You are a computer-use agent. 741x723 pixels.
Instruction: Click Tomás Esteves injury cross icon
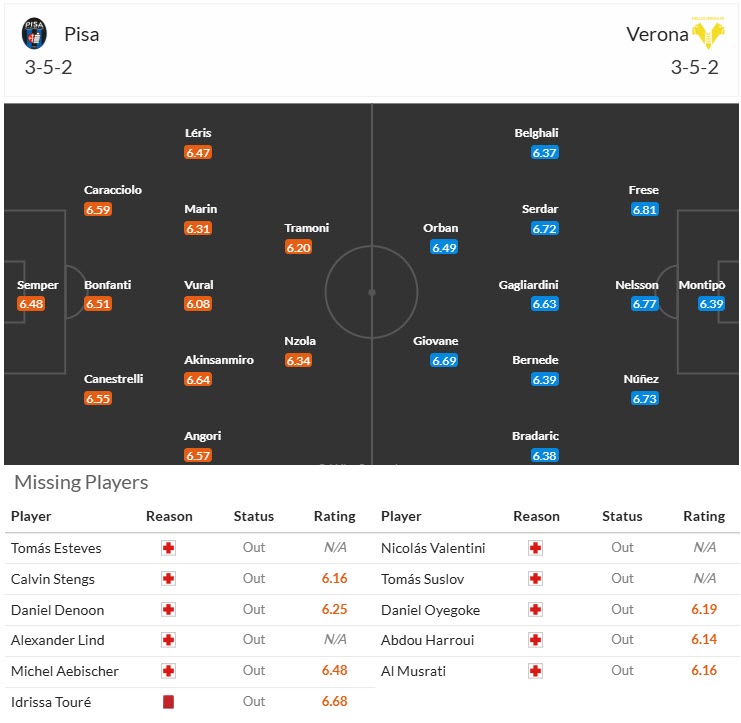pos(168,548)
